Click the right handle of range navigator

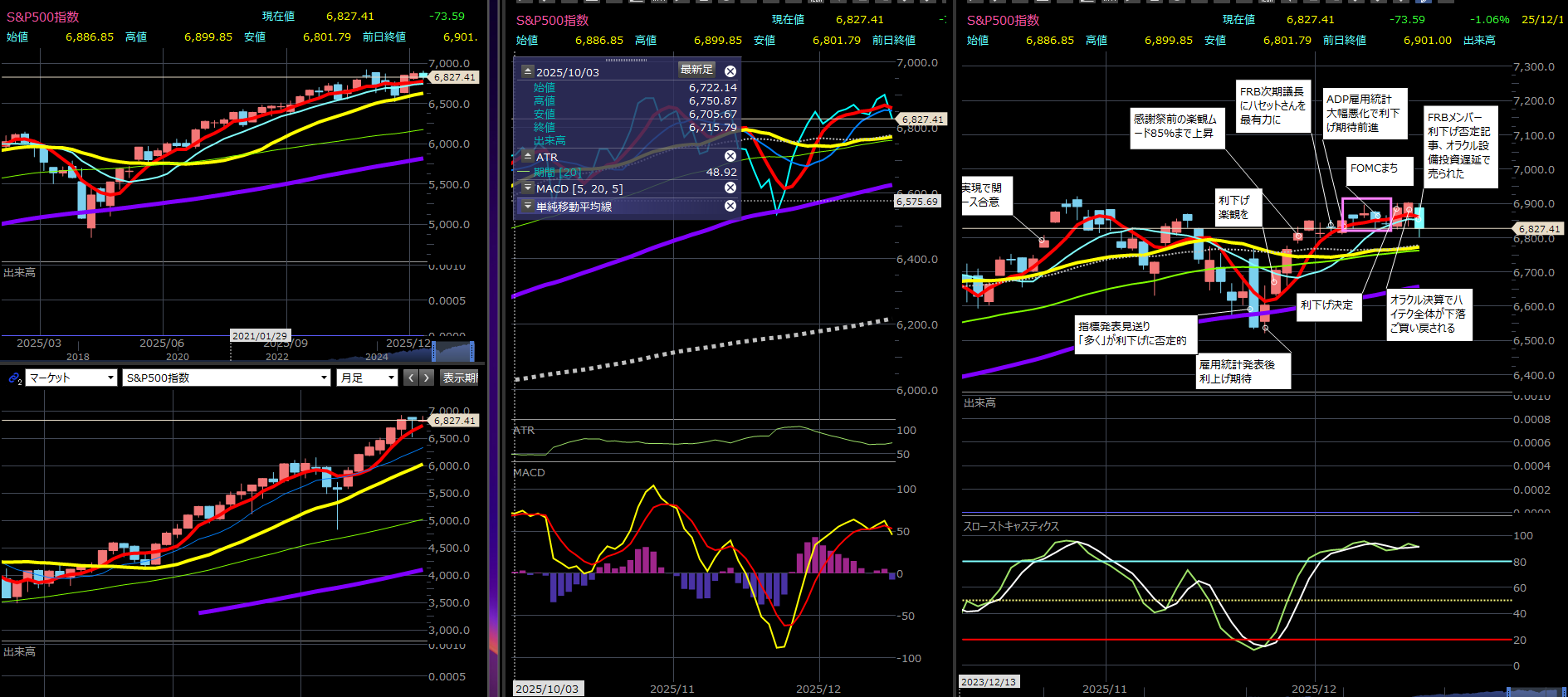(472, 351)
